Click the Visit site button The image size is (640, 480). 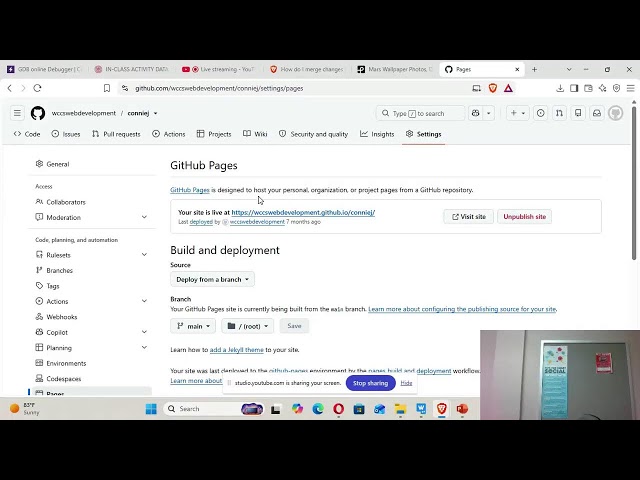469,217
